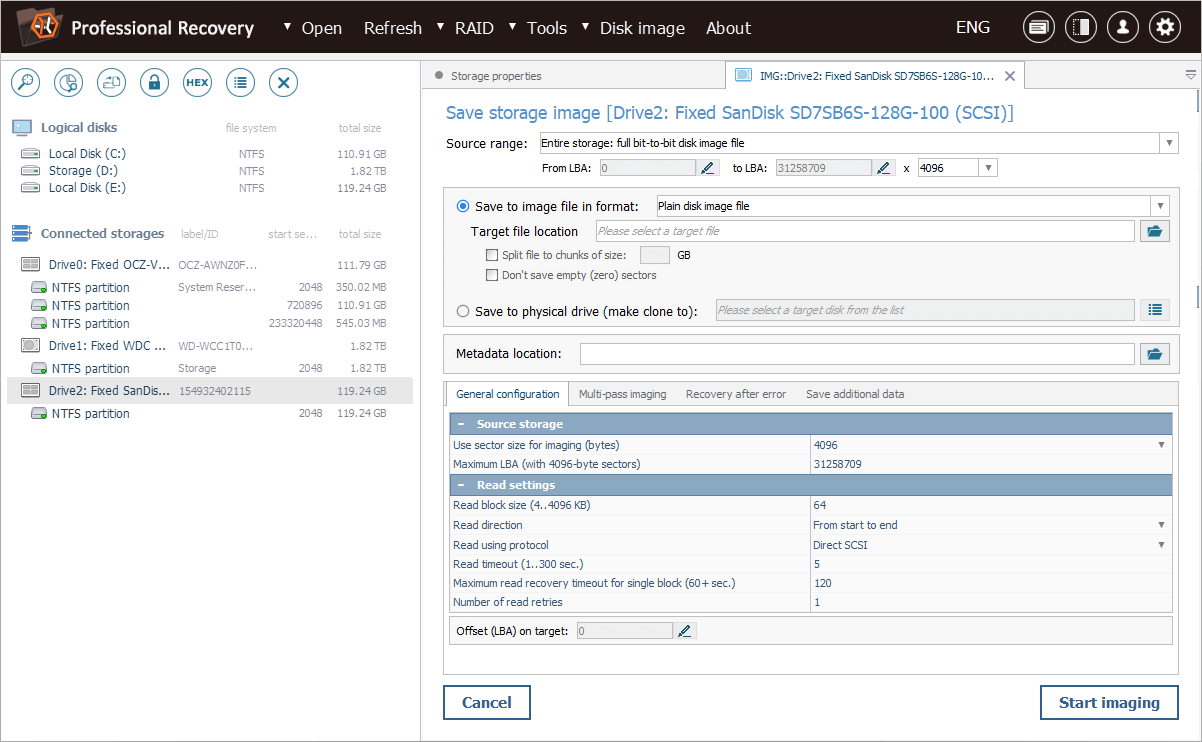
Task: Select the General configuration tab
Action: tap(507, 394)
